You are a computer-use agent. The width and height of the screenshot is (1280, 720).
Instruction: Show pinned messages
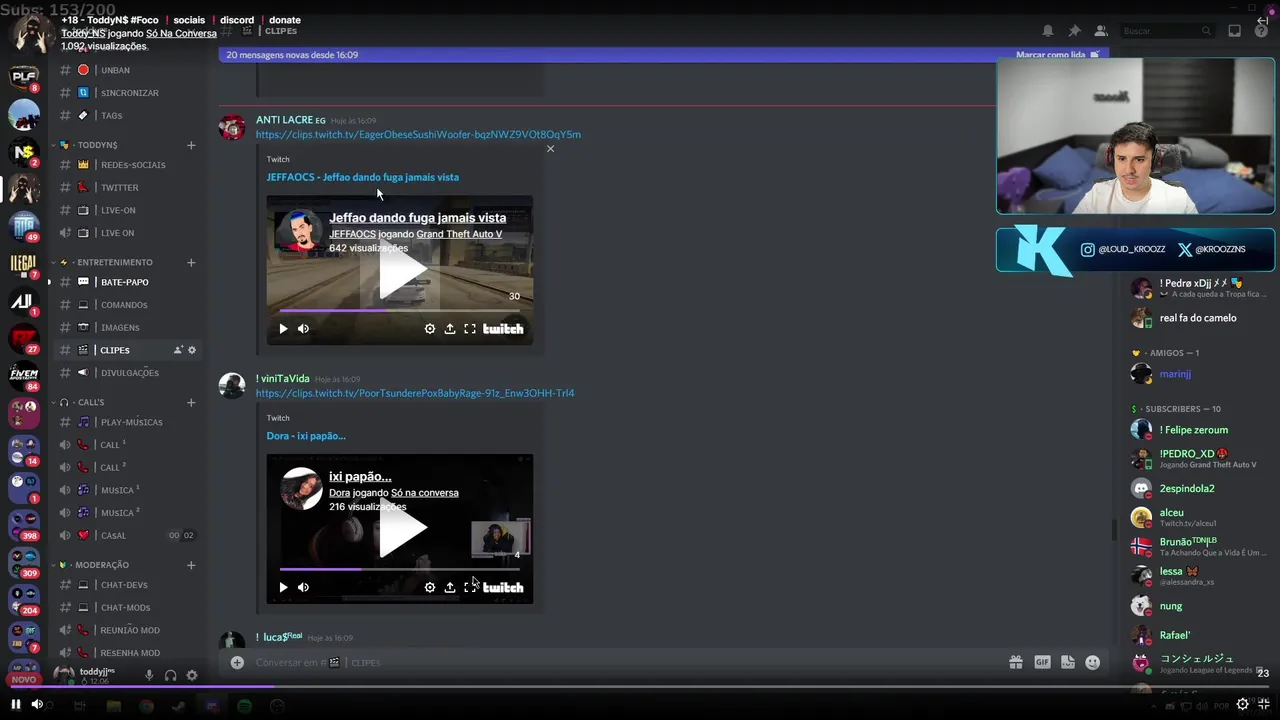1074,31
